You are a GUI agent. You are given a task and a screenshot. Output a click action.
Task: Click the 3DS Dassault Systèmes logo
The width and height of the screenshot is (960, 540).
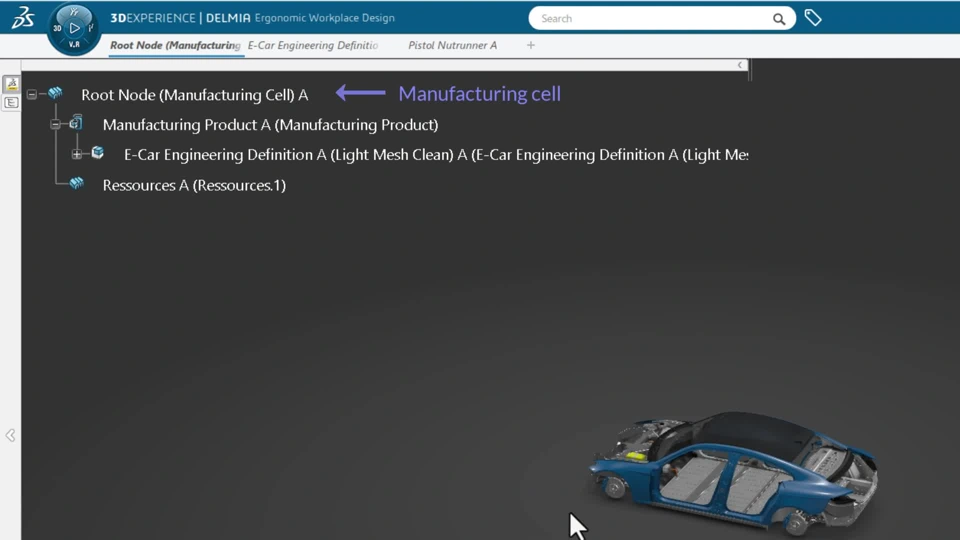click(x=22, y=18)
